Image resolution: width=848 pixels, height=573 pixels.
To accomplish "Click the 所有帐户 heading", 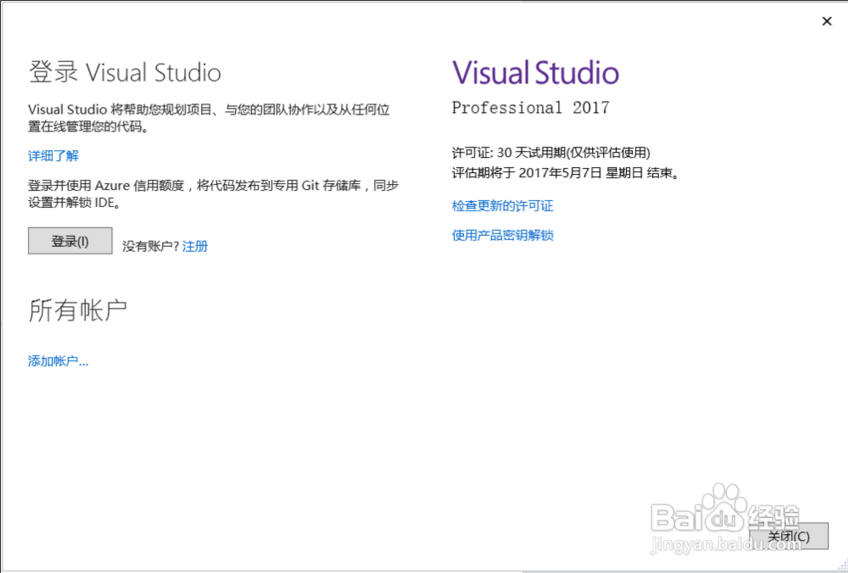I will [78, 310].
